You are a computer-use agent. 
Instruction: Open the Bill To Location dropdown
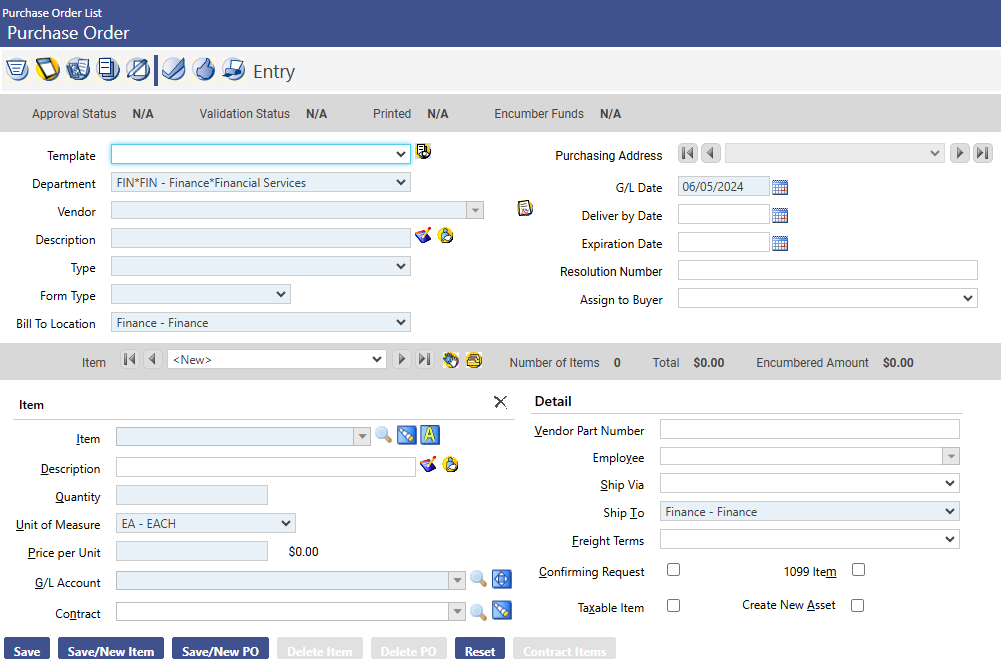[x=260, y=322]
